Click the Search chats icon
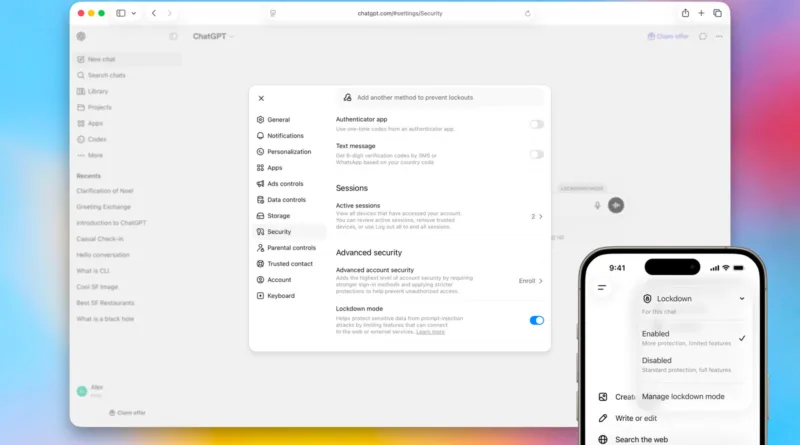Screen dimensions: 800x445 (x=81, y=75)
